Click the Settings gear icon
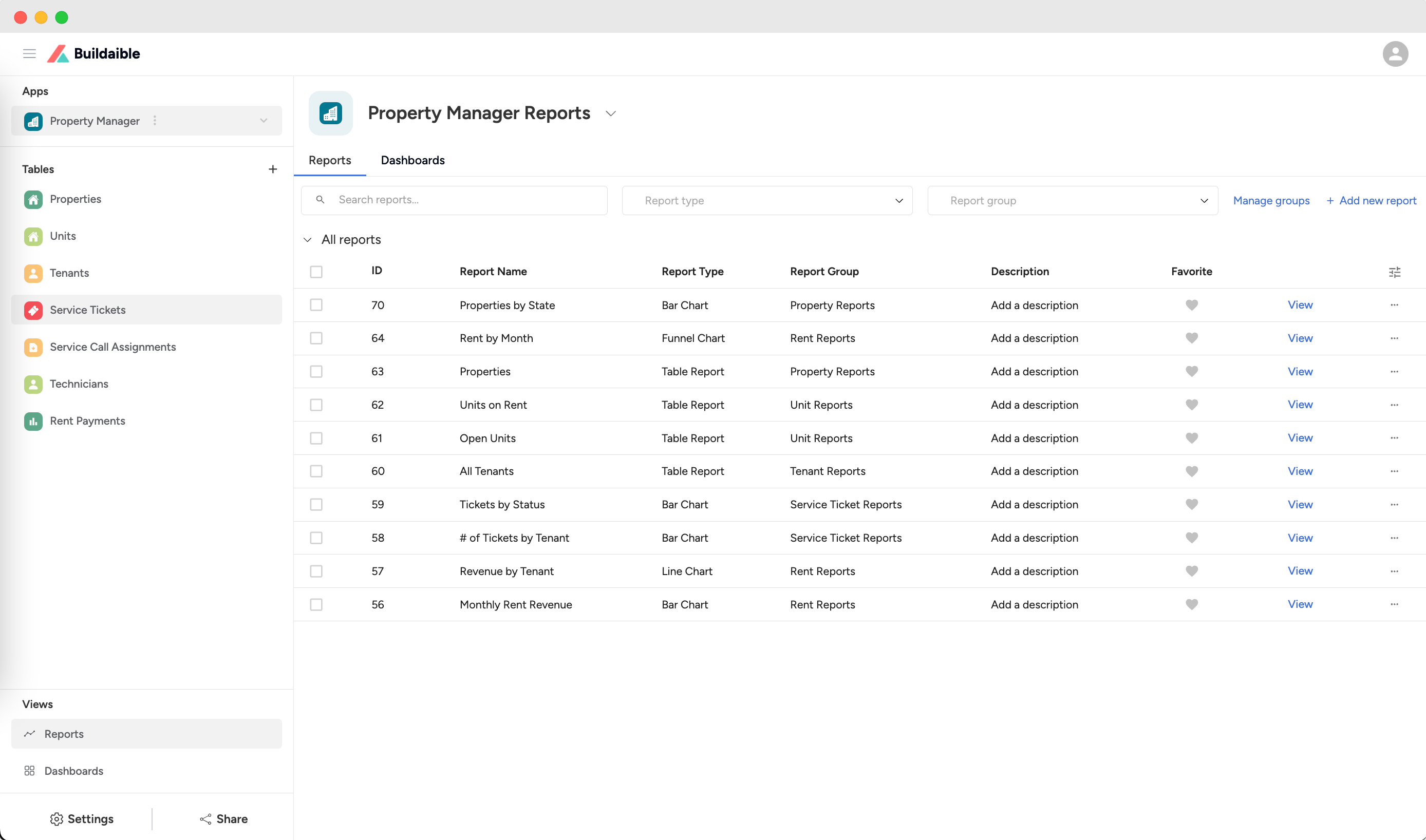Image resolution: width=1426 pixels, height=840 pixels. coord(57,819)
